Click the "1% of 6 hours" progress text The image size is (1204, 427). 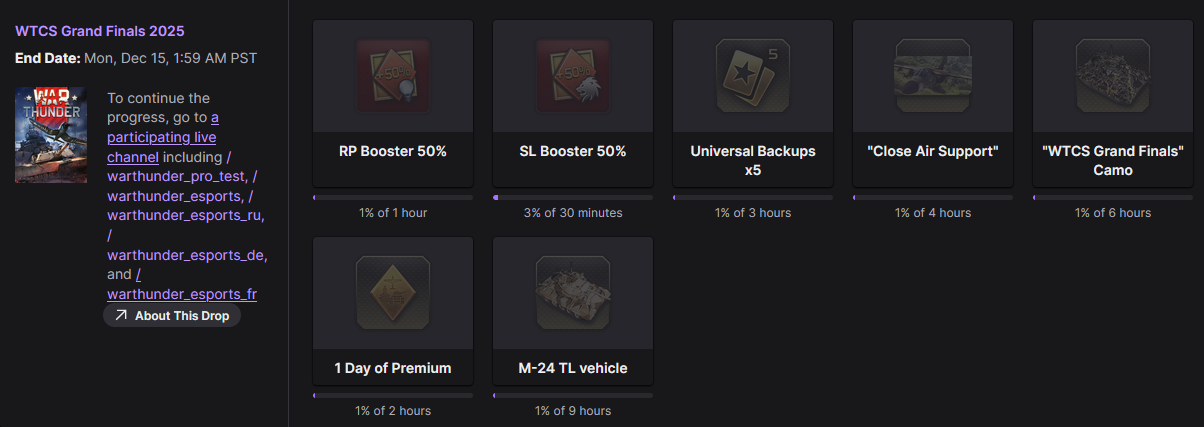tap(1113, 213)
